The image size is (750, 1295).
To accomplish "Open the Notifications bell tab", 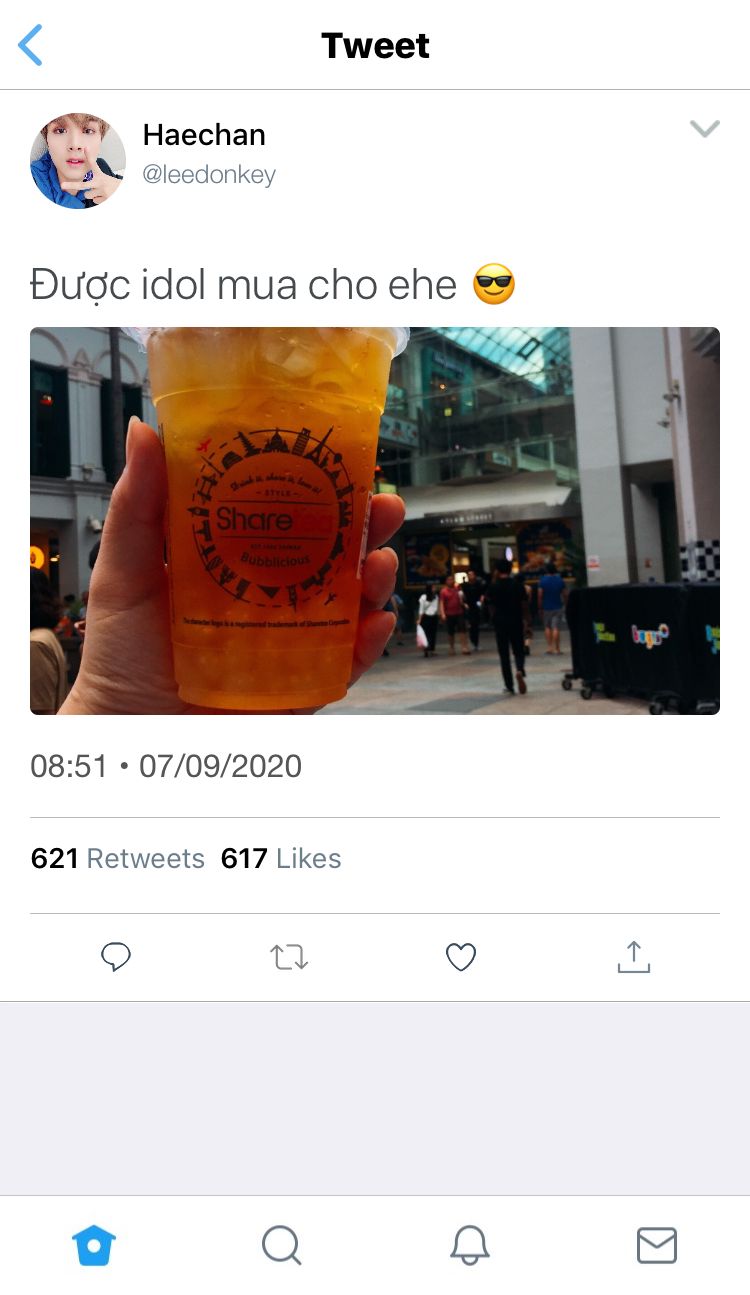I will tap(469, 1245).
